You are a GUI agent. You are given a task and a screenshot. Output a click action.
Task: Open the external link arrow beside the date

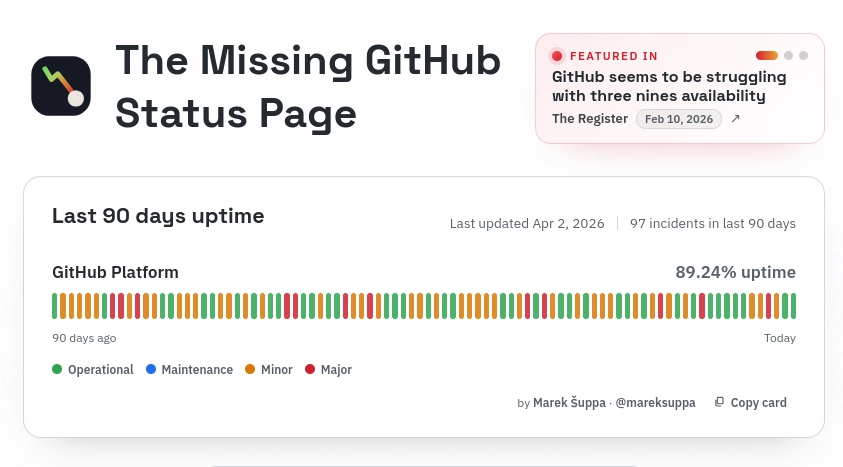736,119
